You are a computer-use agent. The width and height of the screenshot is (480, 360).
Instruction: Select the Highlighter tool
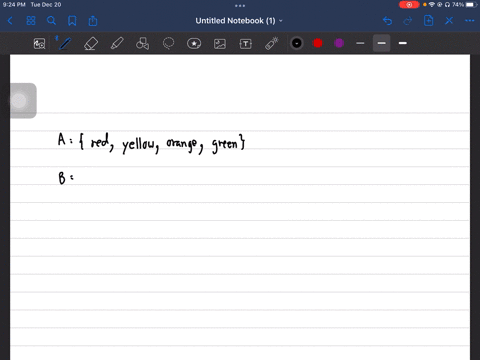[117, 43]
